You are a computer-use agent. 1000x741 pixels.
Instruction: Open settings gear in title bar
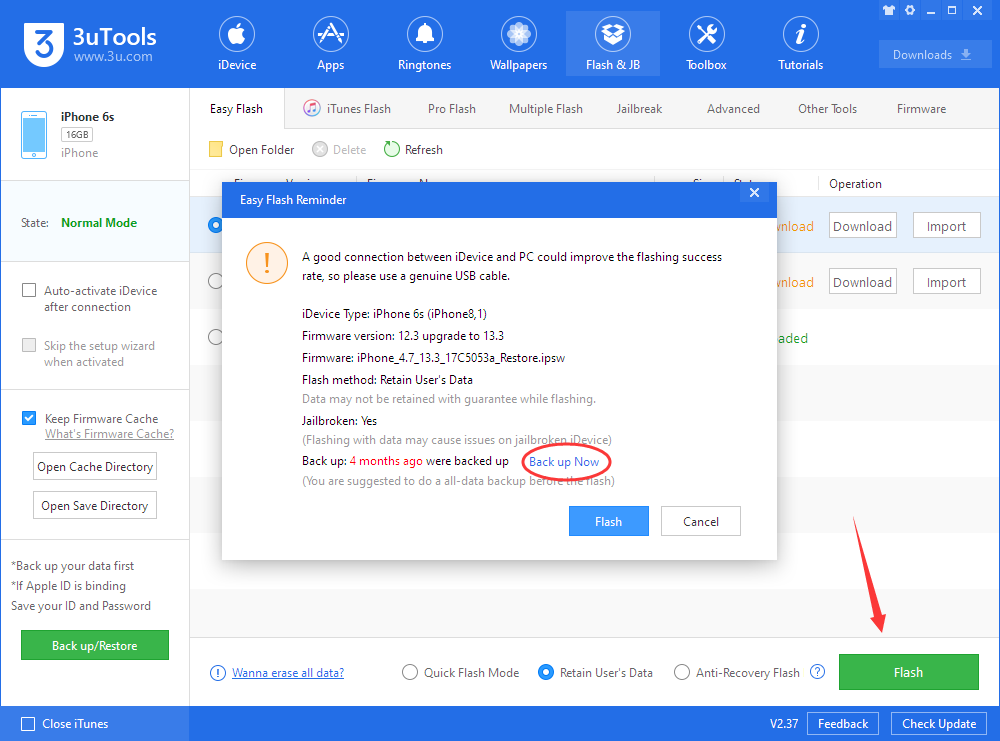tap(910, 10)
